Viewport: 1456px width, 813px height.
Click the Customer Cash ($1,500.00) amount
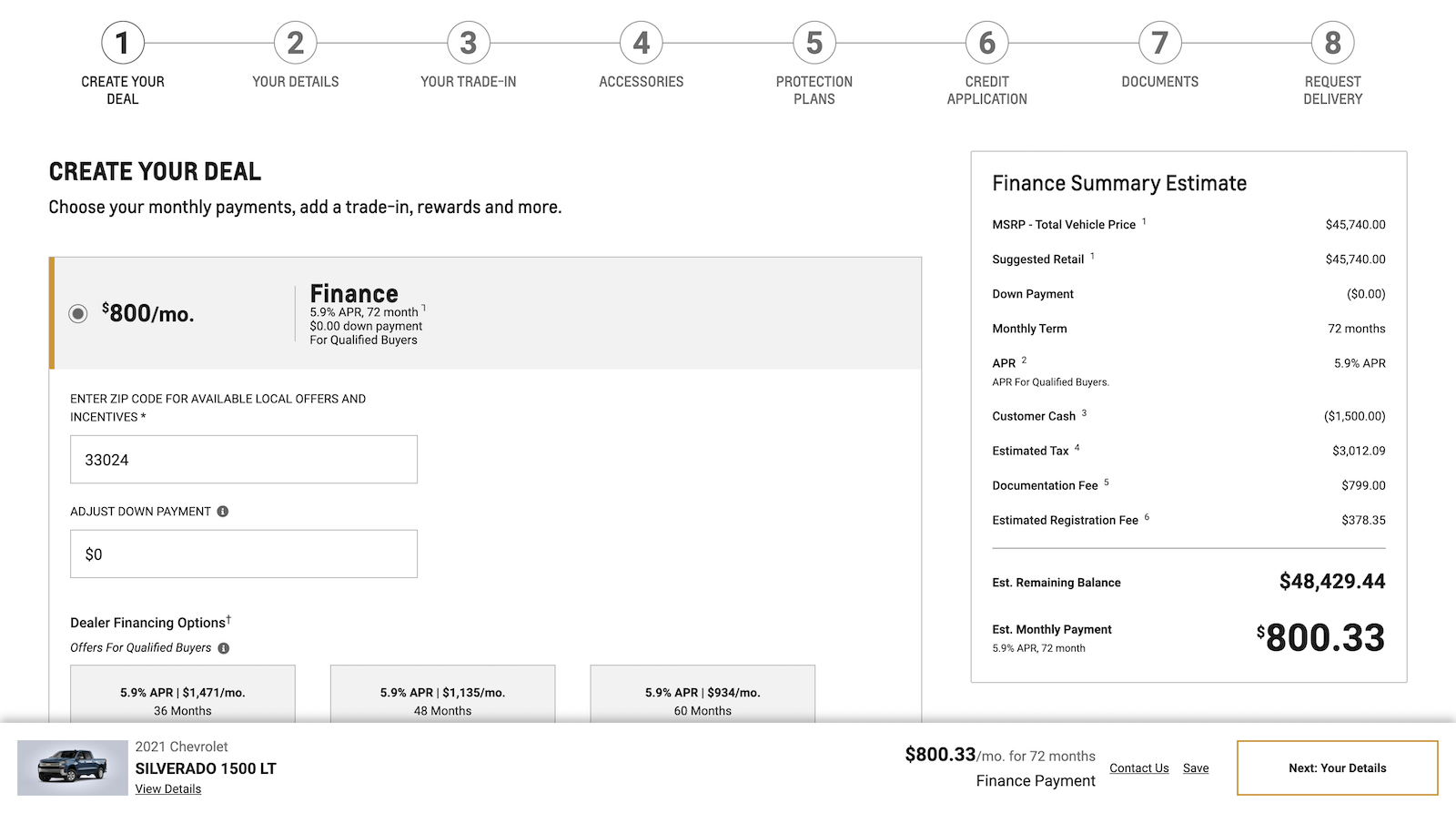click(x=1355, y=416)
